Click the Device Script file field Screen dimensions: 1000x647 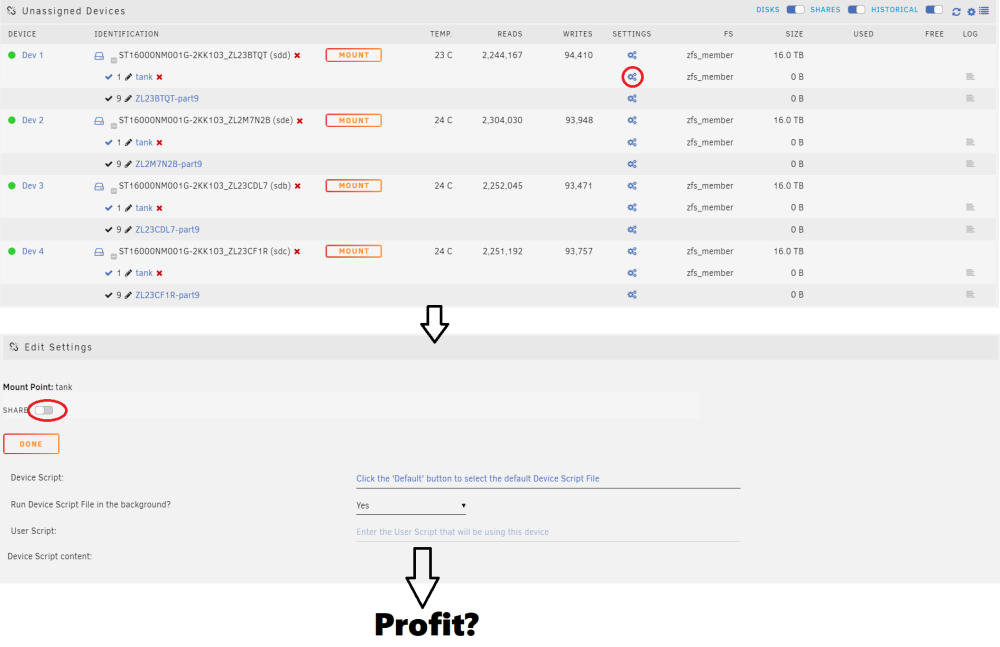[548, 479]
